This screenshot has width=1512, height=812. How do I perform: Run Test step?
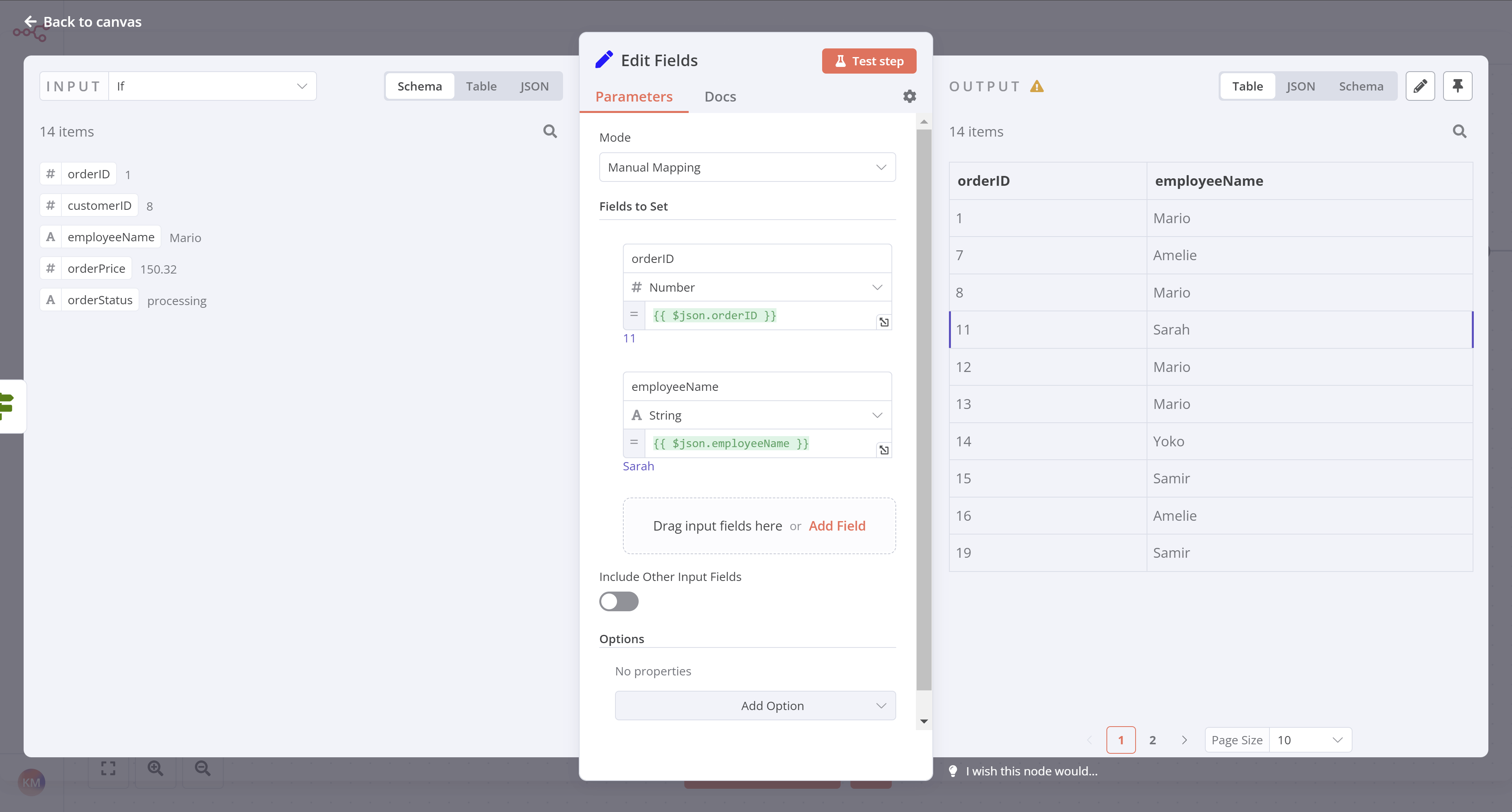pos(869,61)
